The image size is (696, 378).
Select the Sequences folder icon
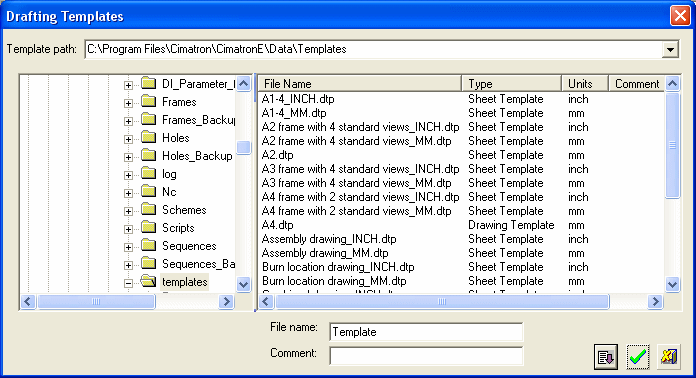pos(149,245)
